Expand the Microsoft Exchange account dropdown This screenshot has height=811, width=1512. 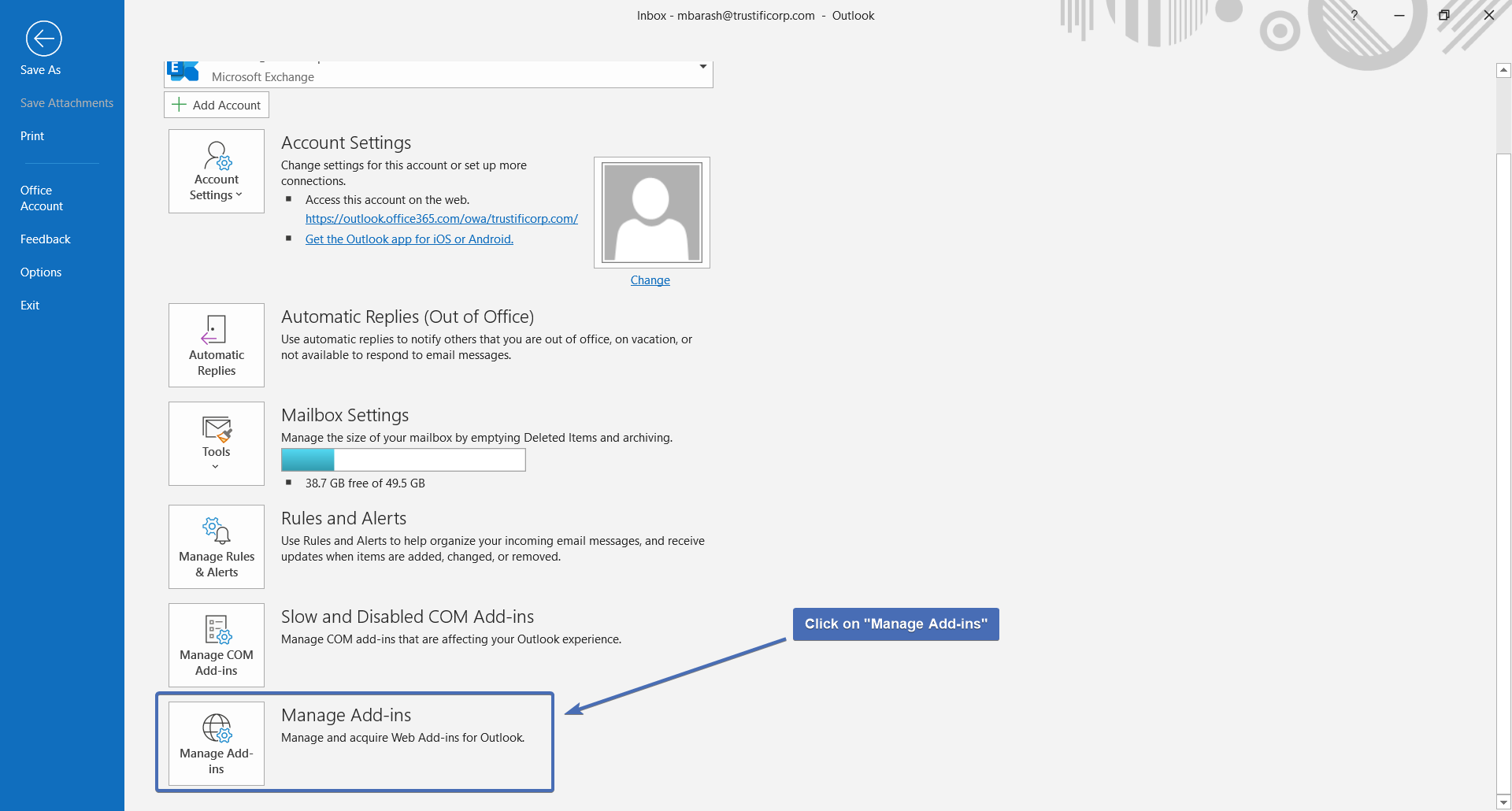coord(702,67)
